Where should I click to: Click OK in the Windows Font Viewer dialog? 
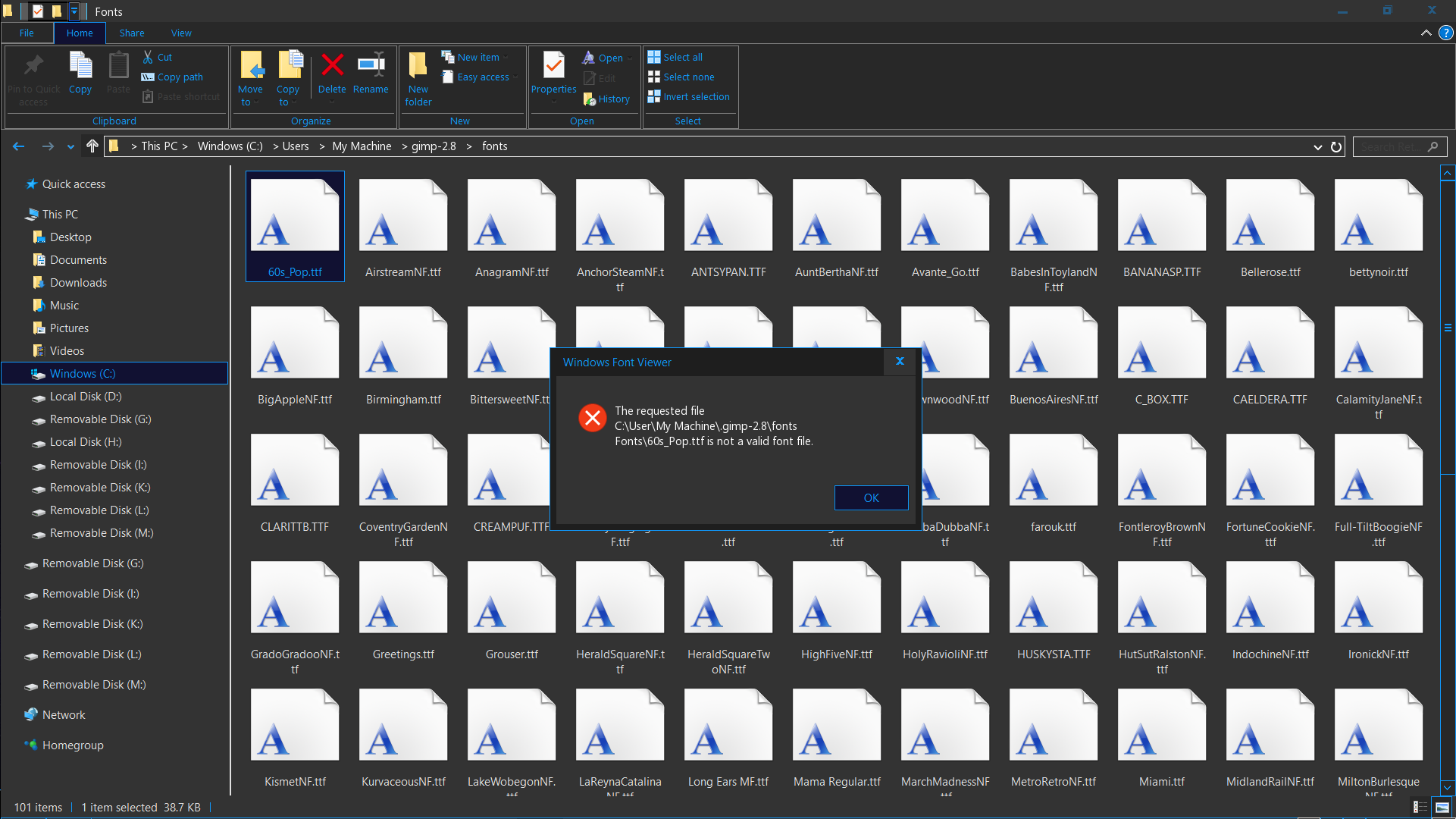(871, 498)
